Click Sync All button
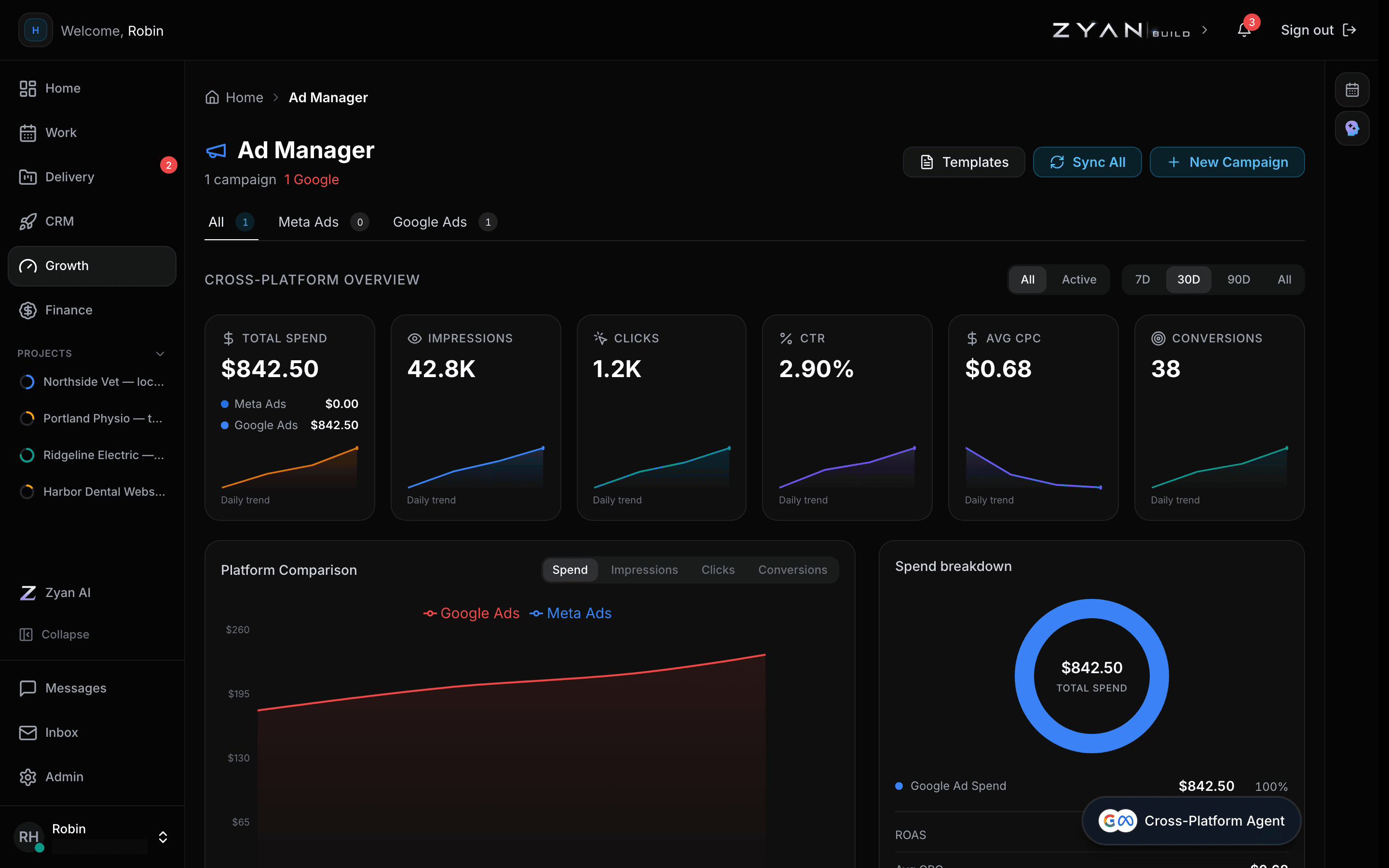This screenshot has height=868, width=1389. point(1087,163)
